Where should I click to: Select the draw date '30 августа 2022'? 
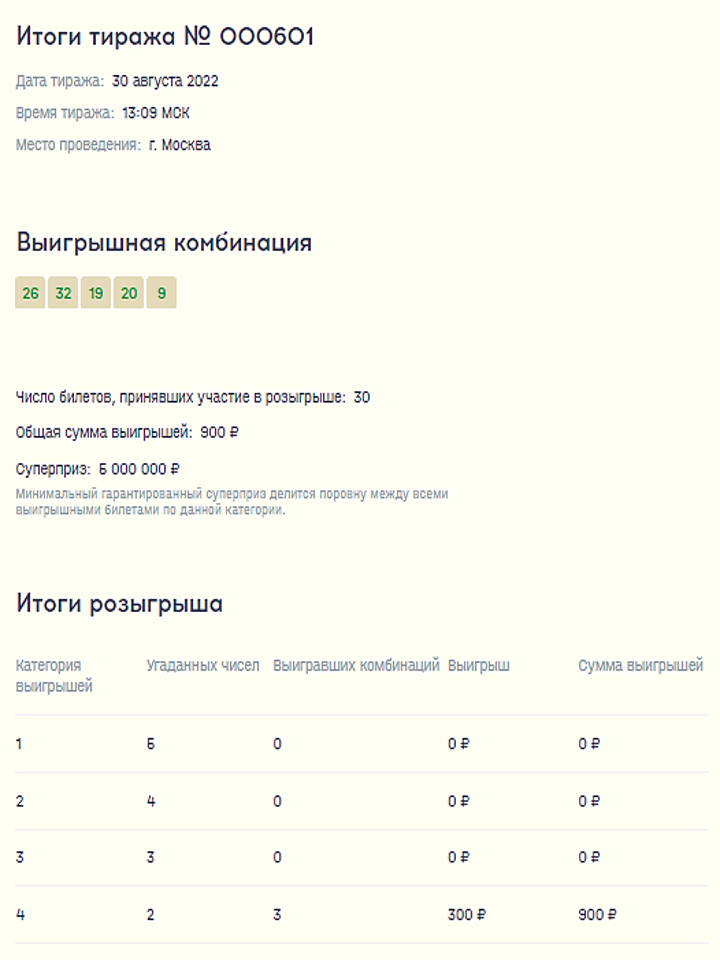(165, 81)
